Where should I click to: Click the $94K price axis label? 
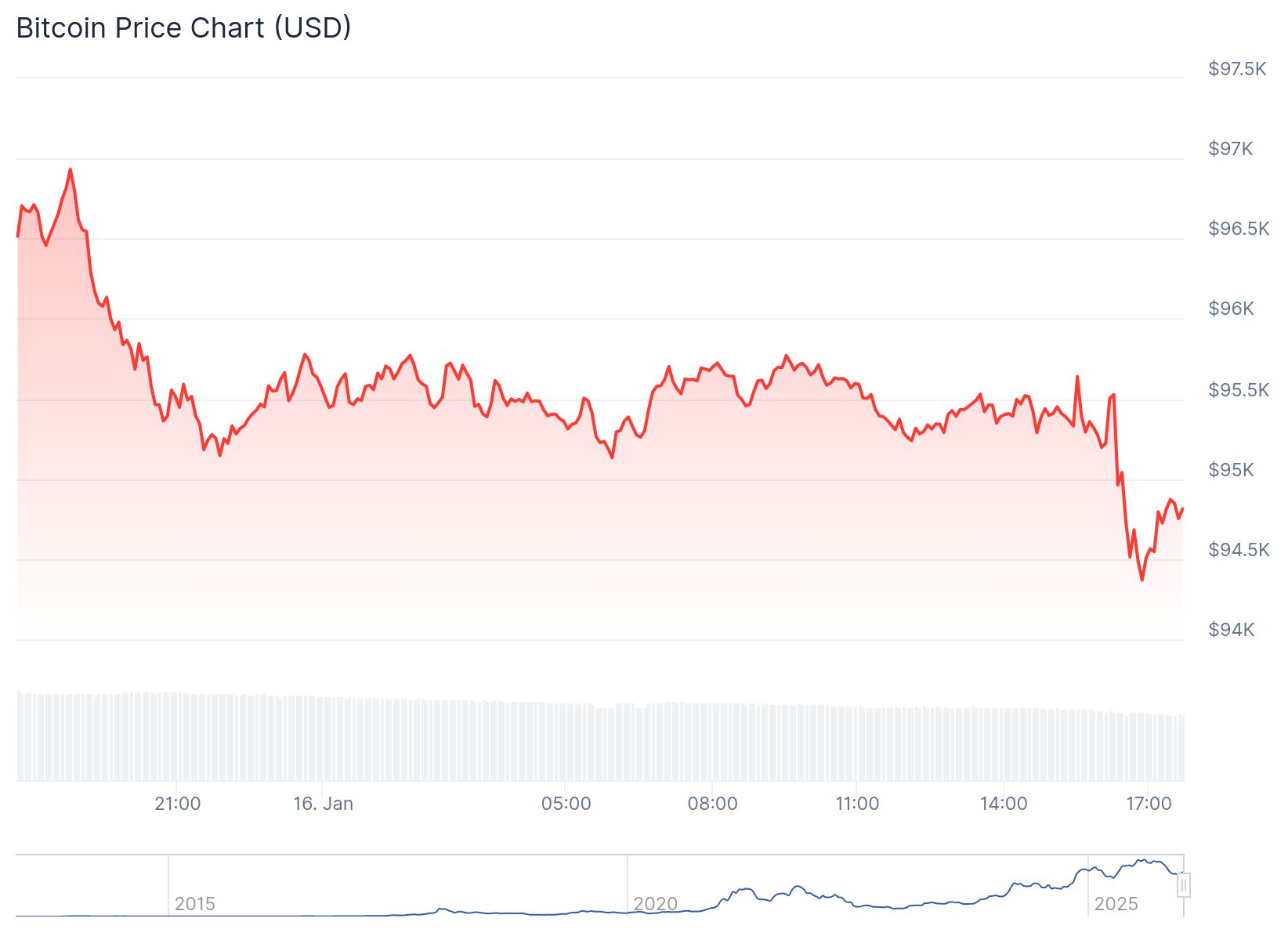[x=1231, y=630]
